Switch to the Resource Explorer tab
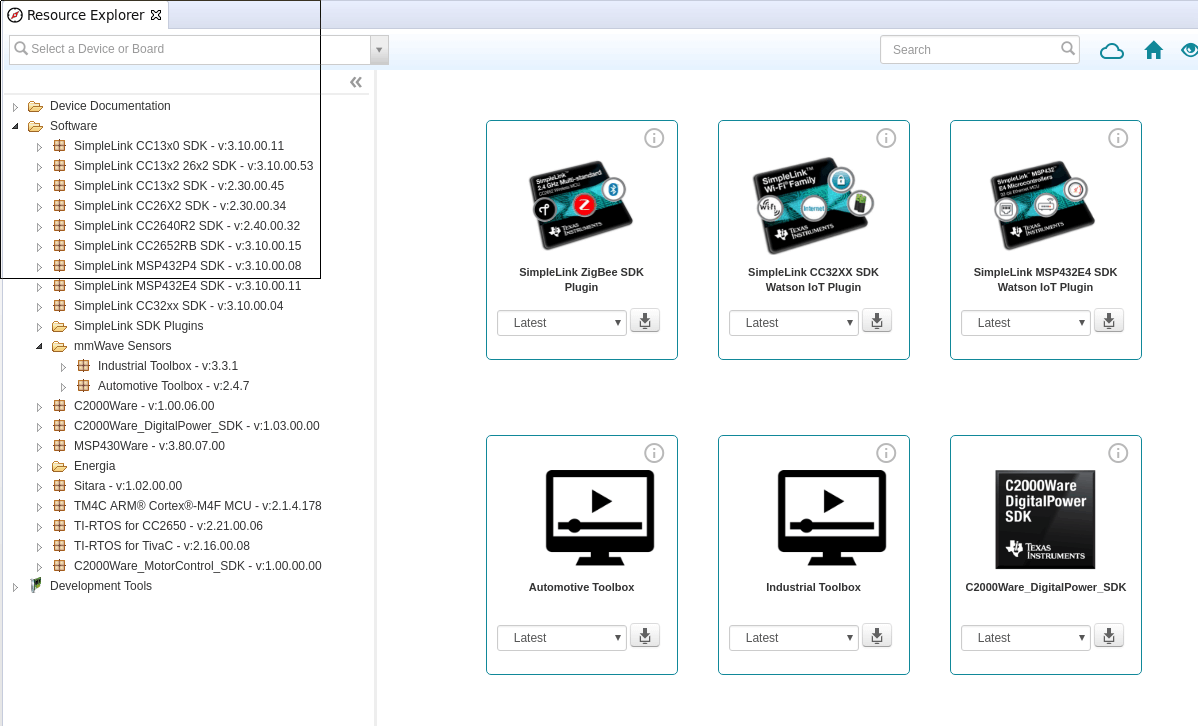Viewport: 1198px width, 726px height. pos(85,15)
